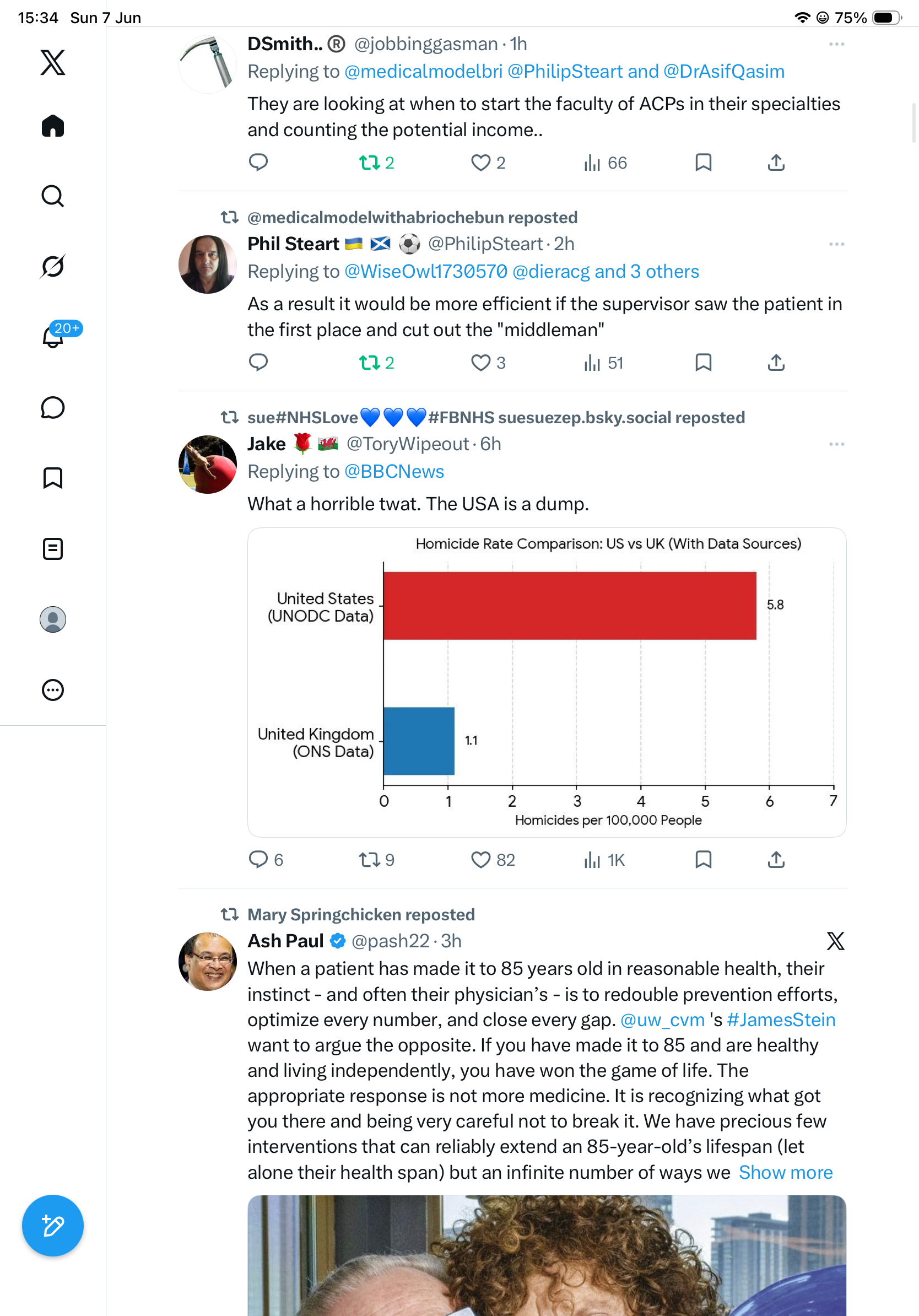This screenshot has width=919, height=1316.
Task: Open the @BBCNews mention link
Action: click(393, 471)
